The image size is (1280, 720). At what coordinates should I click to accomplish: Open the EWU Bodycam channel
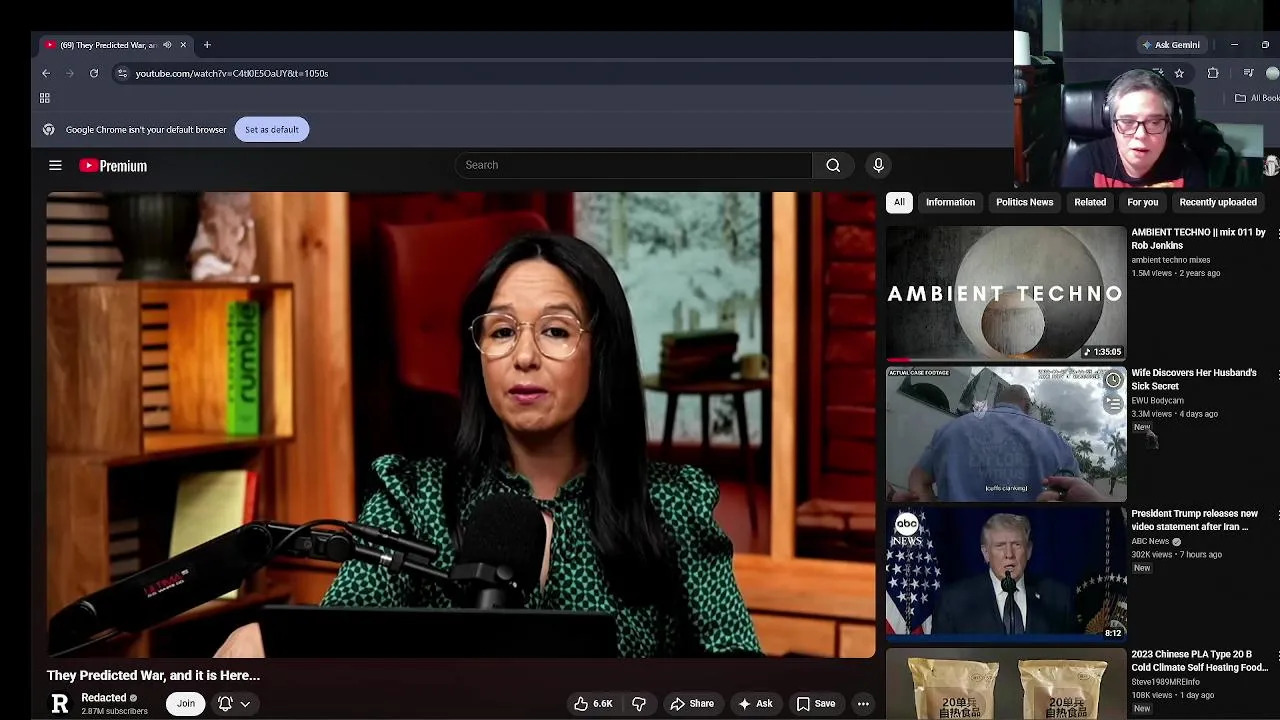pos(1157,401)
